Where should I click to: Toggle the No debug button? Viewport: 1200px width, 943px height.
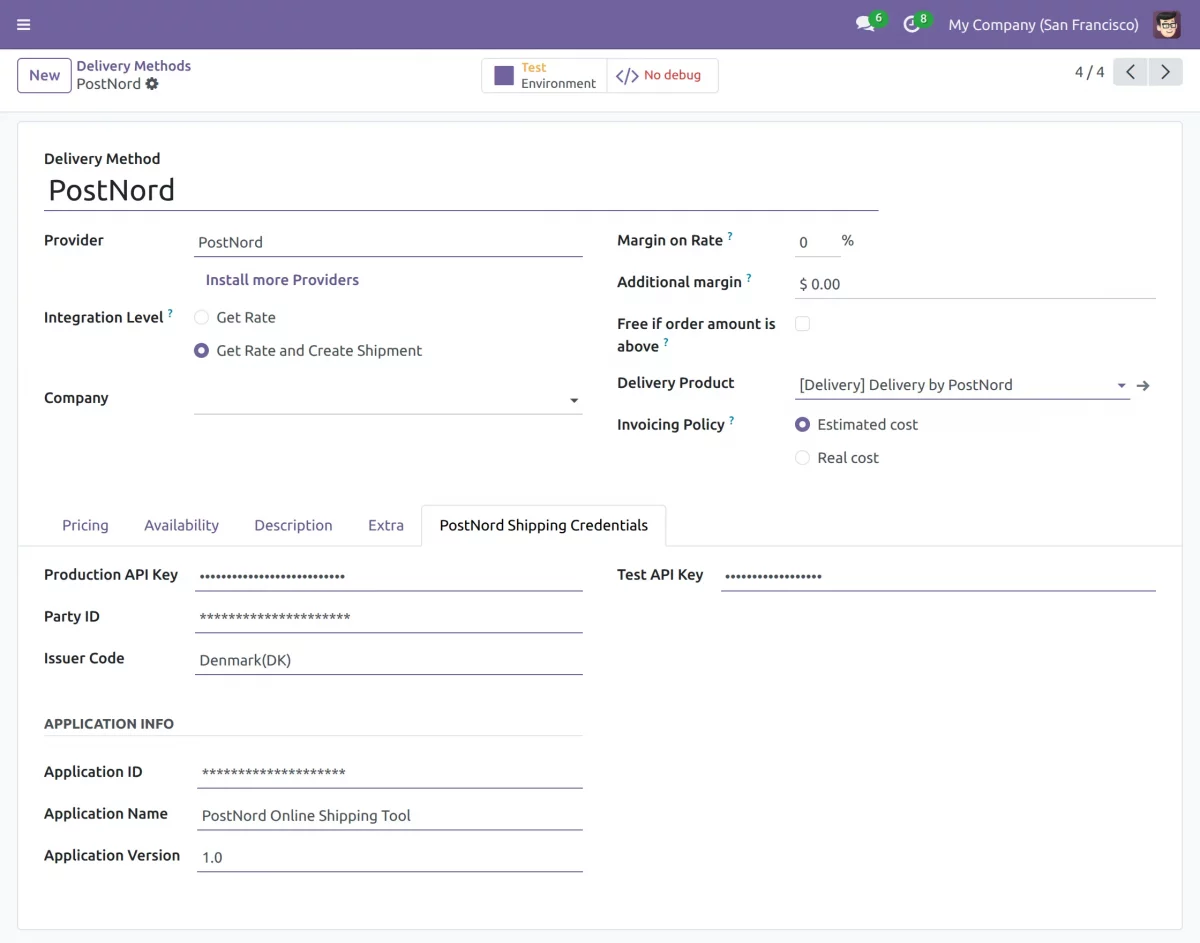662,75
